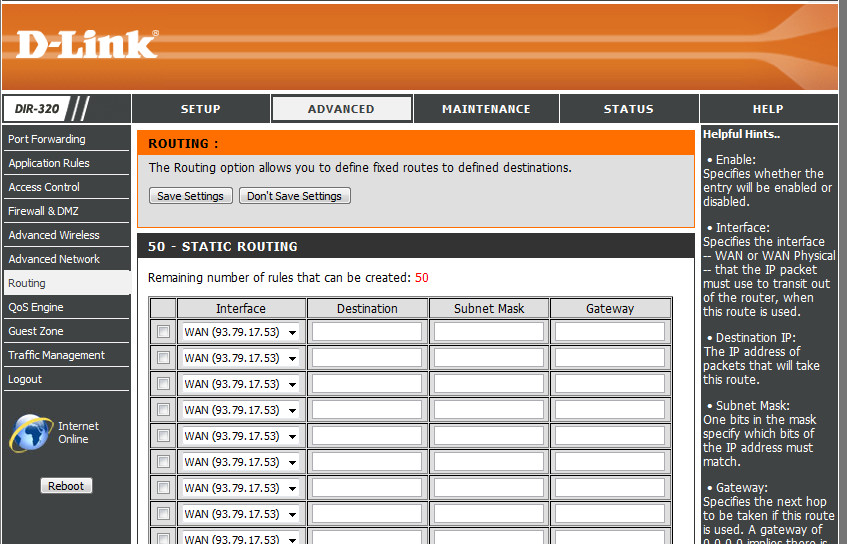Enable the third static route checkbox
This screenshot has height=544, width=847.
163,384
